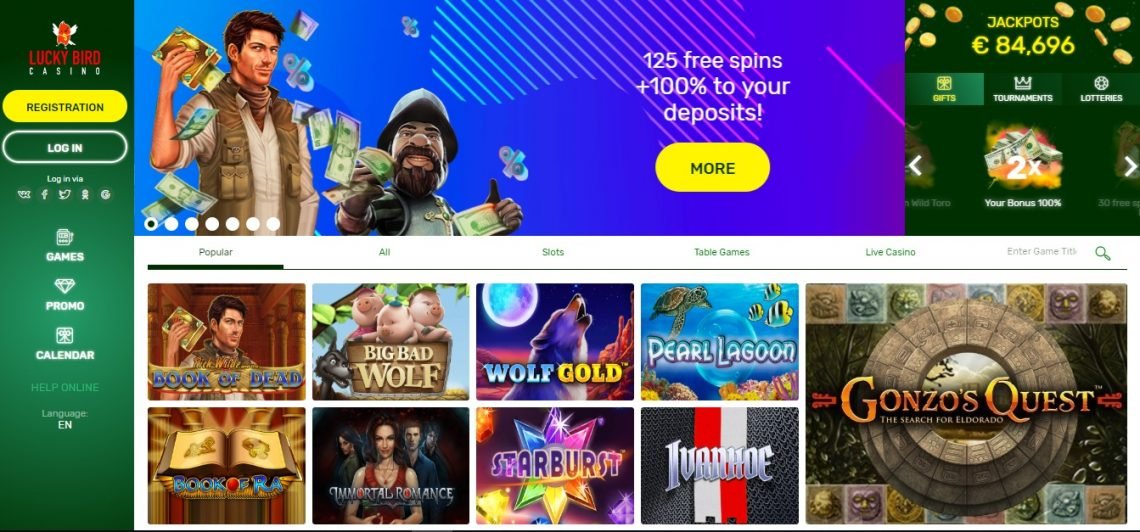
Task: Log in via the Twitter bird icon
Action: coord(65,195)
